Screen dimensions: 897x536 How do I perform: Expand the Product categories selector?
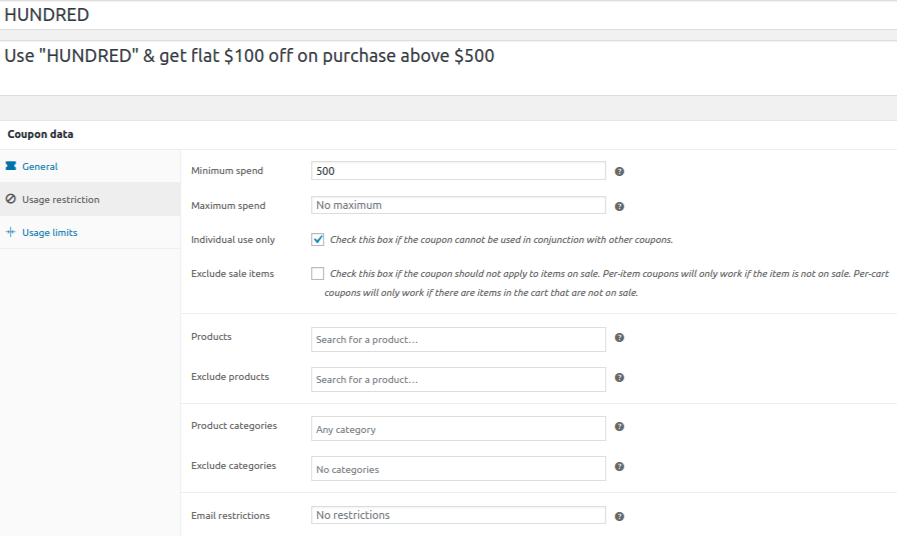[458, 429]
